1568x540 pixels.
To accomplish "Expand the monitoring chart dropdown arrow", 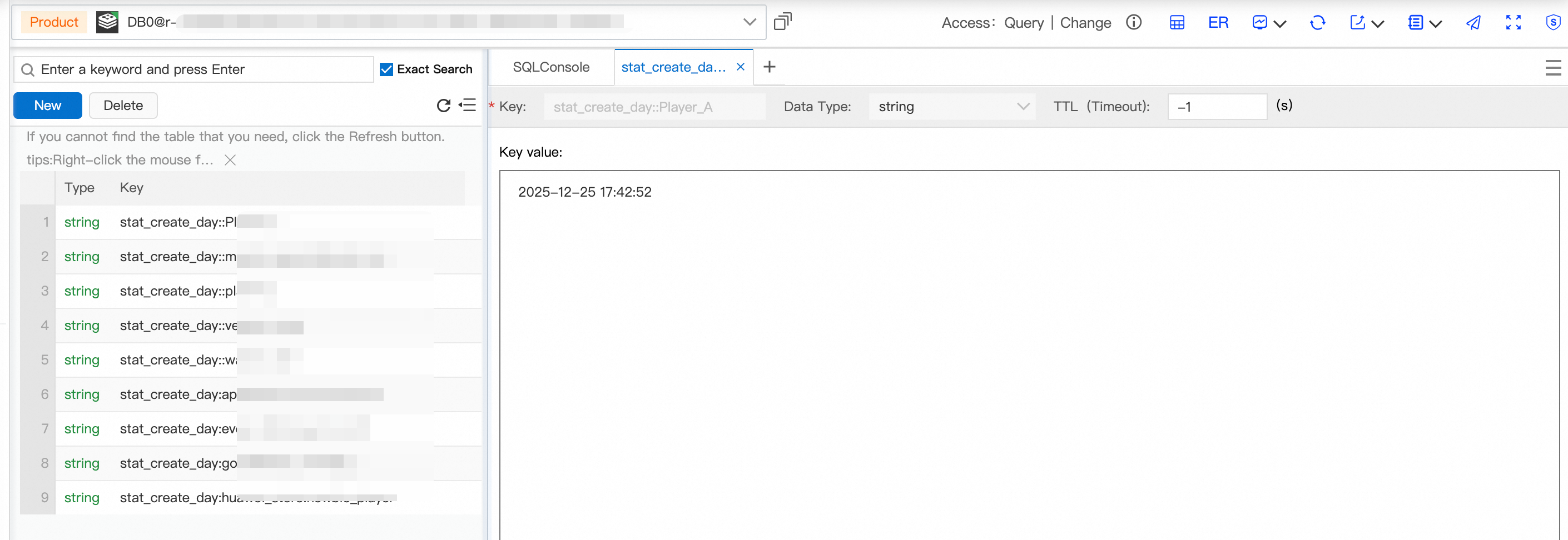I will (1279, 24).
